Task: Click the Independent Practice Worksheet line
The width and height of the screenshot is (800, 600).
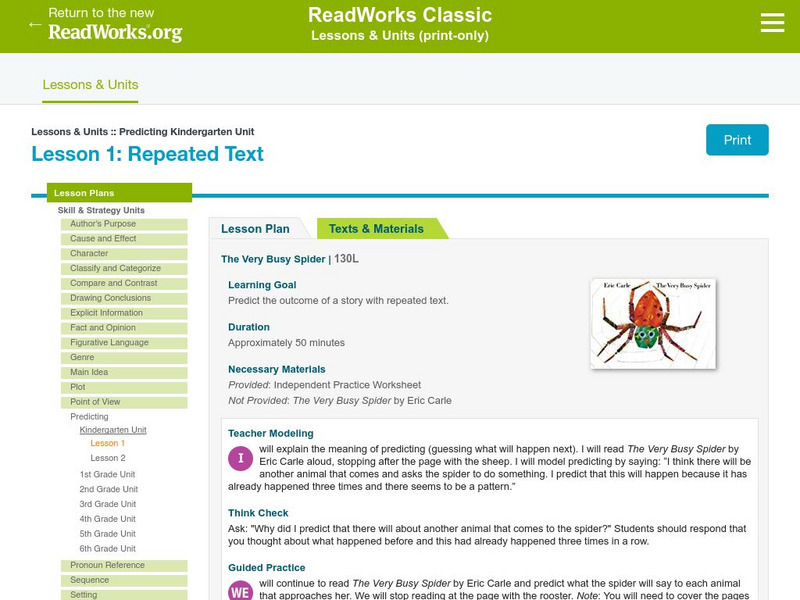Action: click(324, 385)
